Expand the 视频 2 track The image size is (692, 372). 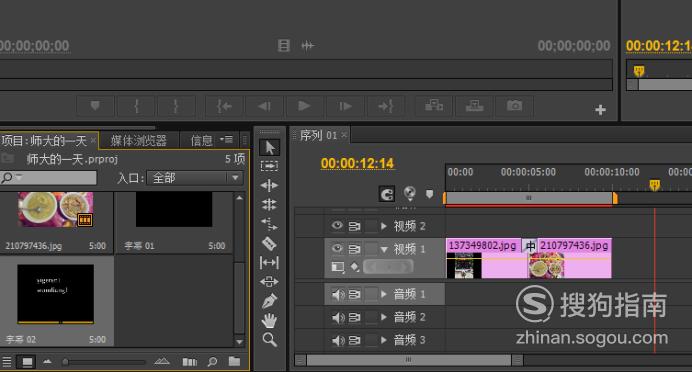(384, 226)
